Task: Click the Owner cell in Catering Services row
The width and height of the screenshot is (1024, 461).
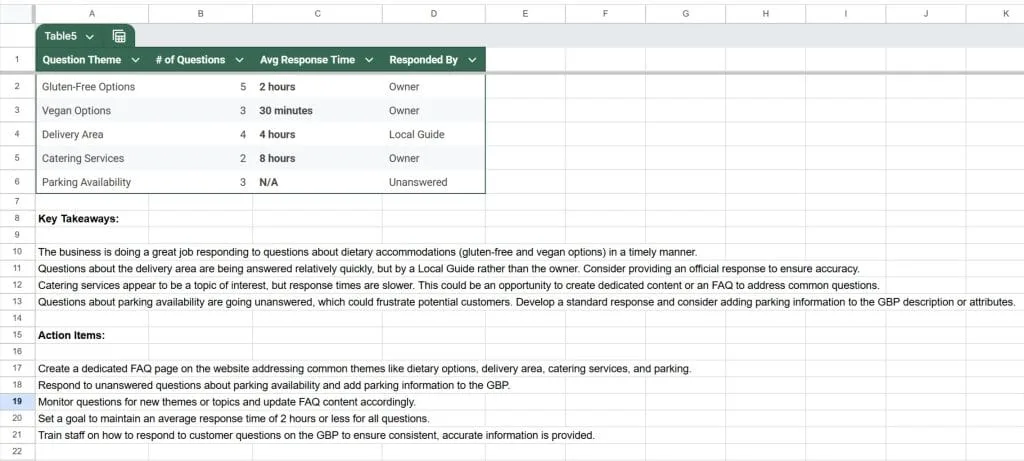Action: point(434,159)
